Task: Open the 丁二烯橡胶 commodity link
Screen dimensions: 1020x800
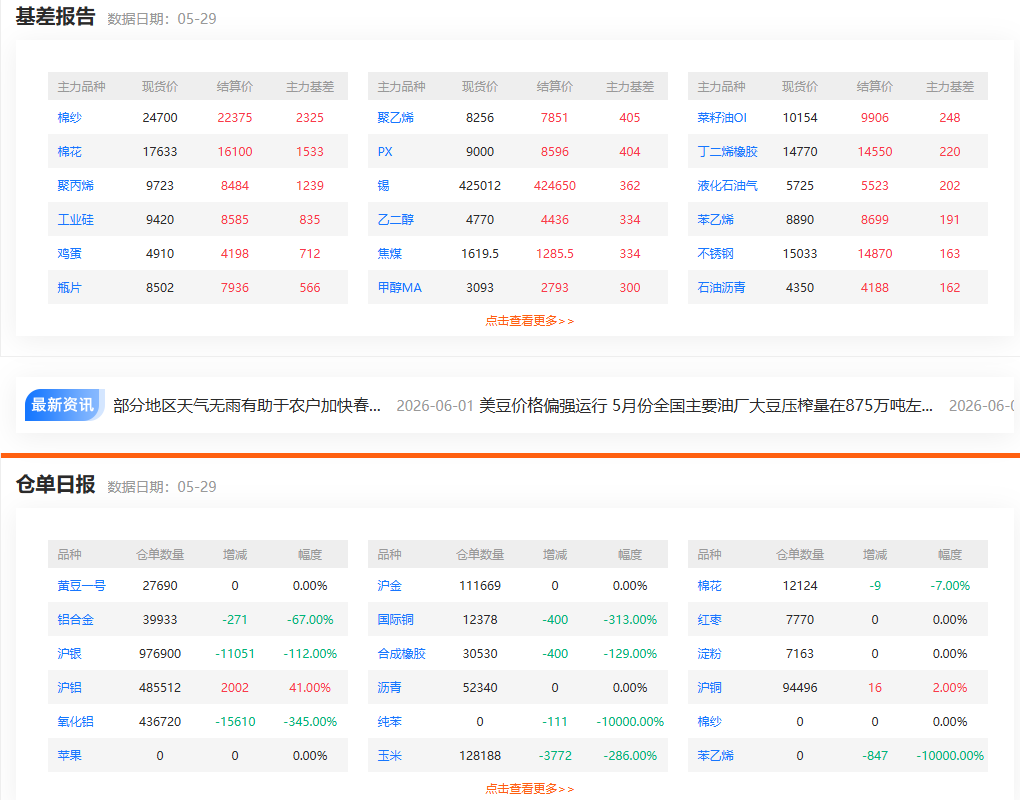Action: pos(727,152)
